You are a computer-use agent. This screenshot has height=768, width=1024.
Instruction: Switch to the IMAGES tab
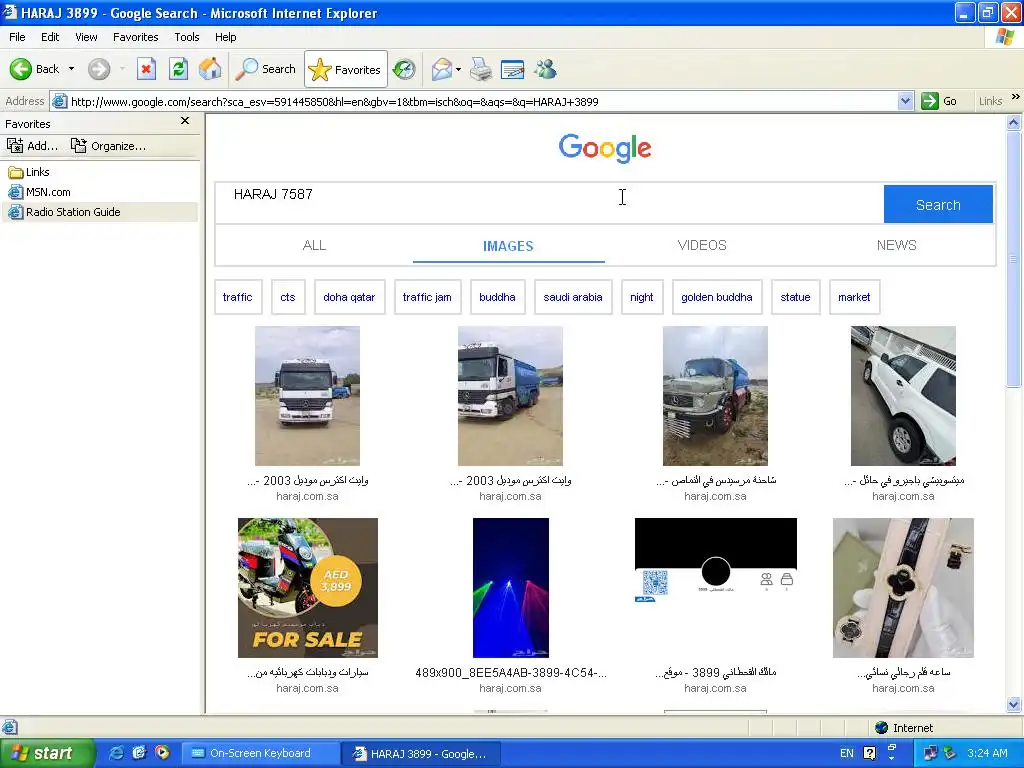pos(508,246)
